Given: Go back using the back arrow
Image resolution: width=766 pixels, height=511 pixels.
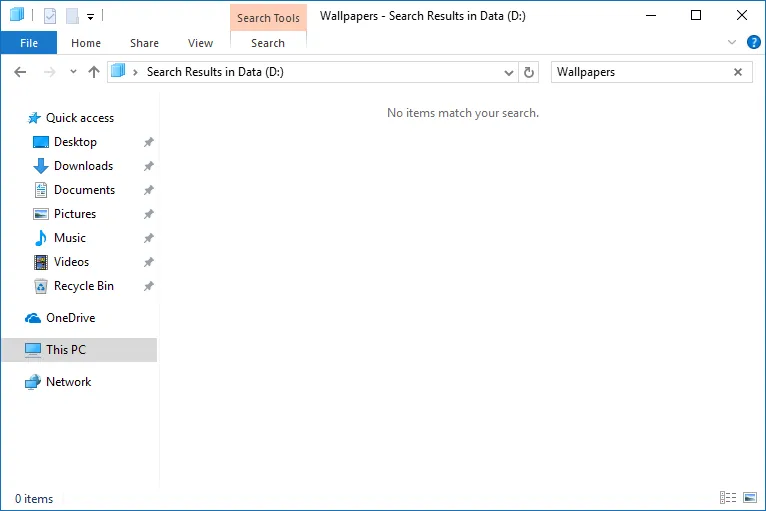Looking at the screenshot, I should (x=20, y=72).
